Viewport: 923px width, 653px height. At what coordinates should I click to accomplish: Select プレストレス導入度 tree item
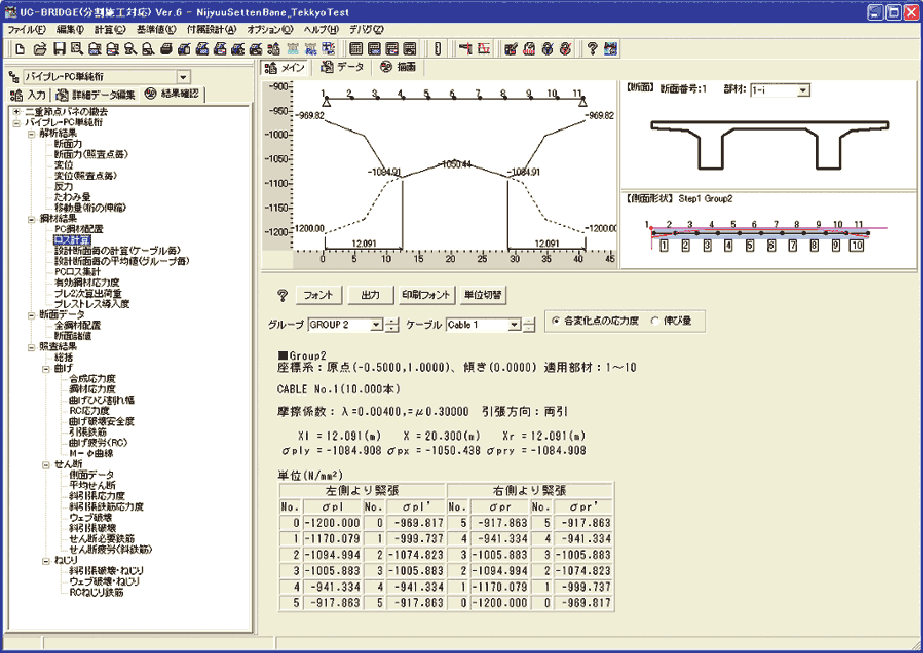pyautogui.click(x=91, y=304)
